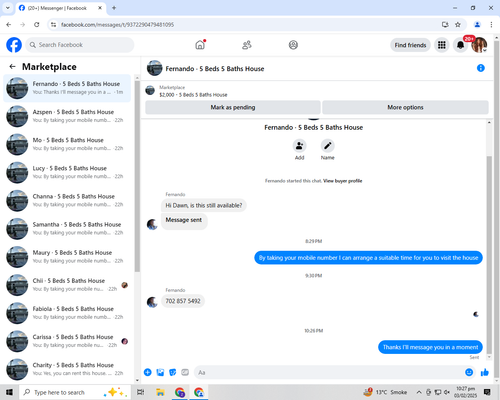Bookmark this page with the star icon

pyautogui.click(x=458, y=24)
